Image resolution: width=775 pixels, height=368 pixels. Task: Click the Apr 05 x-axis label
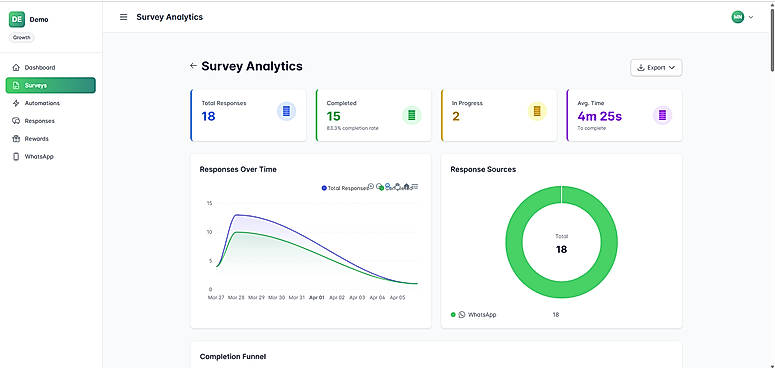coord(397,298)
